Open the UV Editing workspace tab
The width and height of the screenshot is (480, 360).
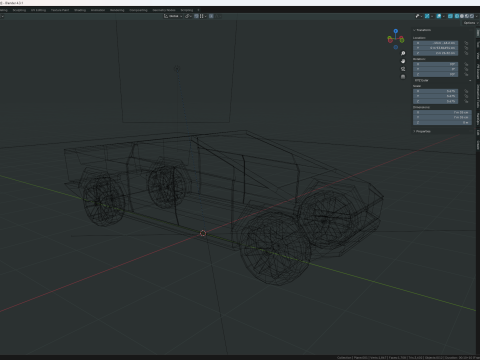click(x=38, y=10)
